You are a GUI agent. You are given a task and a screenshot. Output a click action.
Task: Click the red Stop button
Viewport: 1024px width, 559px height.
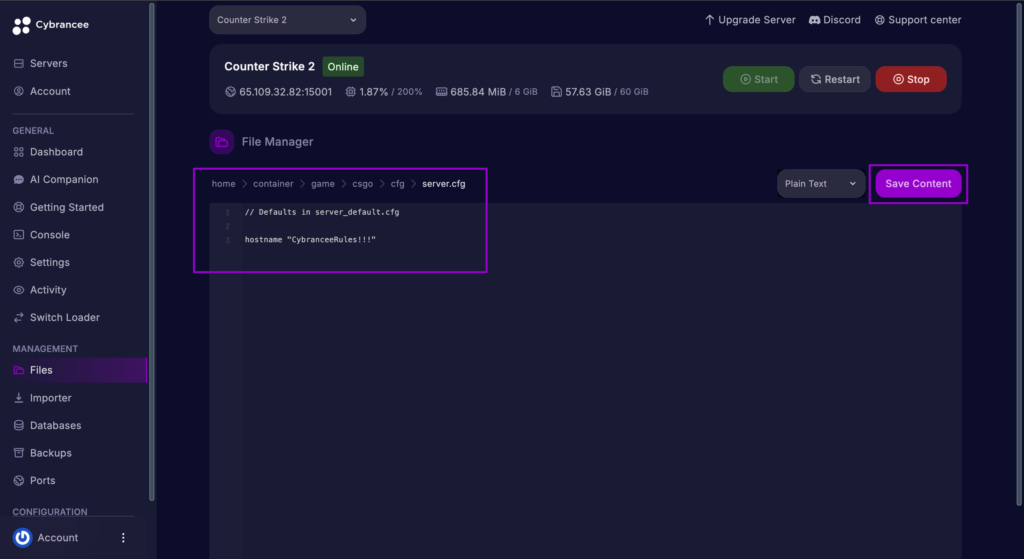pyautogui.click(x=911, y=79)
